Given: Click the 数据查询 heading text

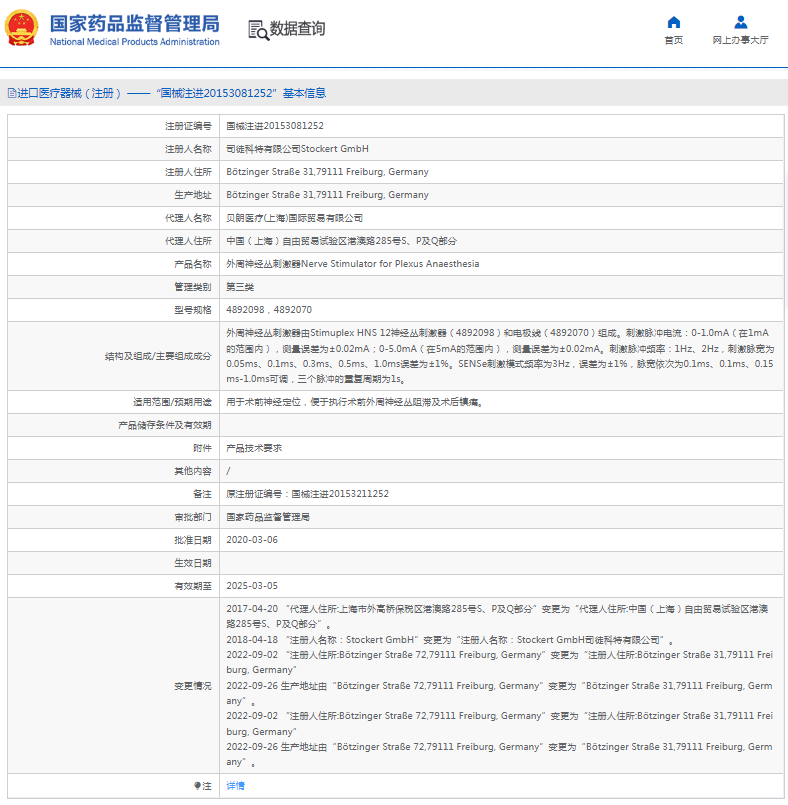Looking at the screenshot, I should [x=297, y=29].
